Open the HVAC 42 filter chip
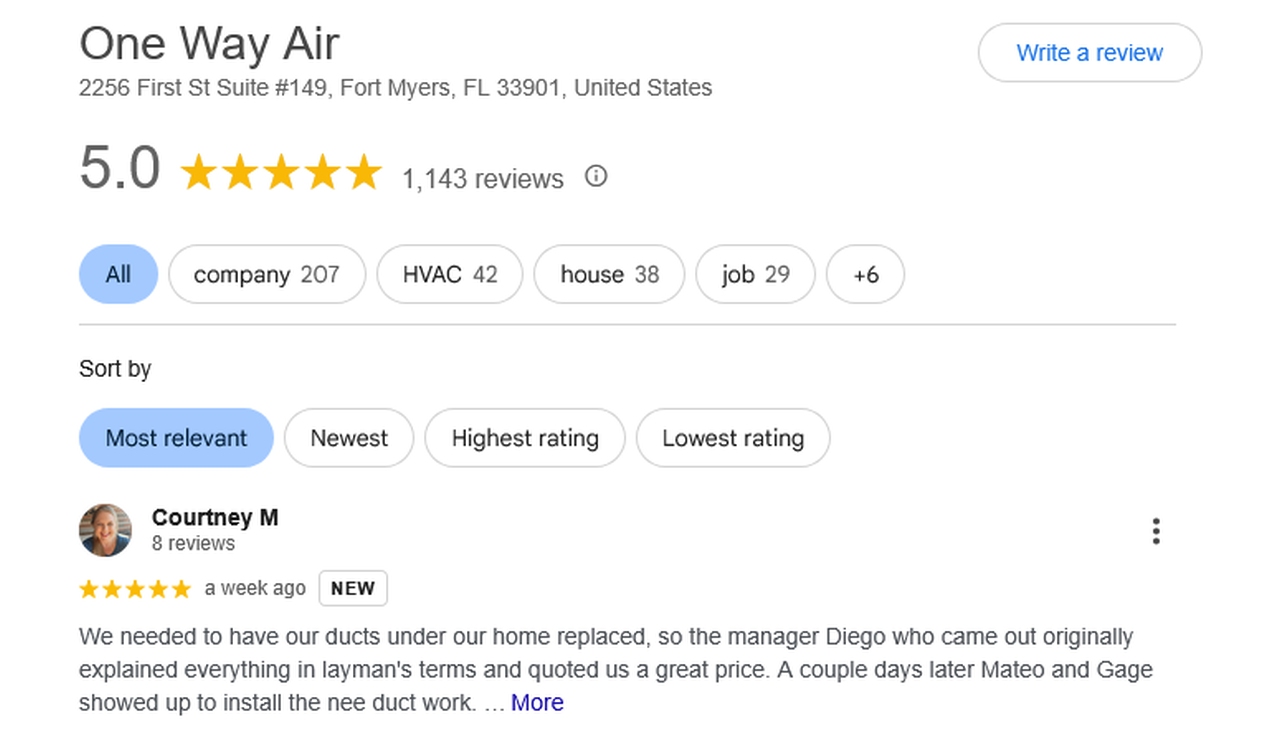Viewport: 1280px width, 740px height. tap(450, 274)
